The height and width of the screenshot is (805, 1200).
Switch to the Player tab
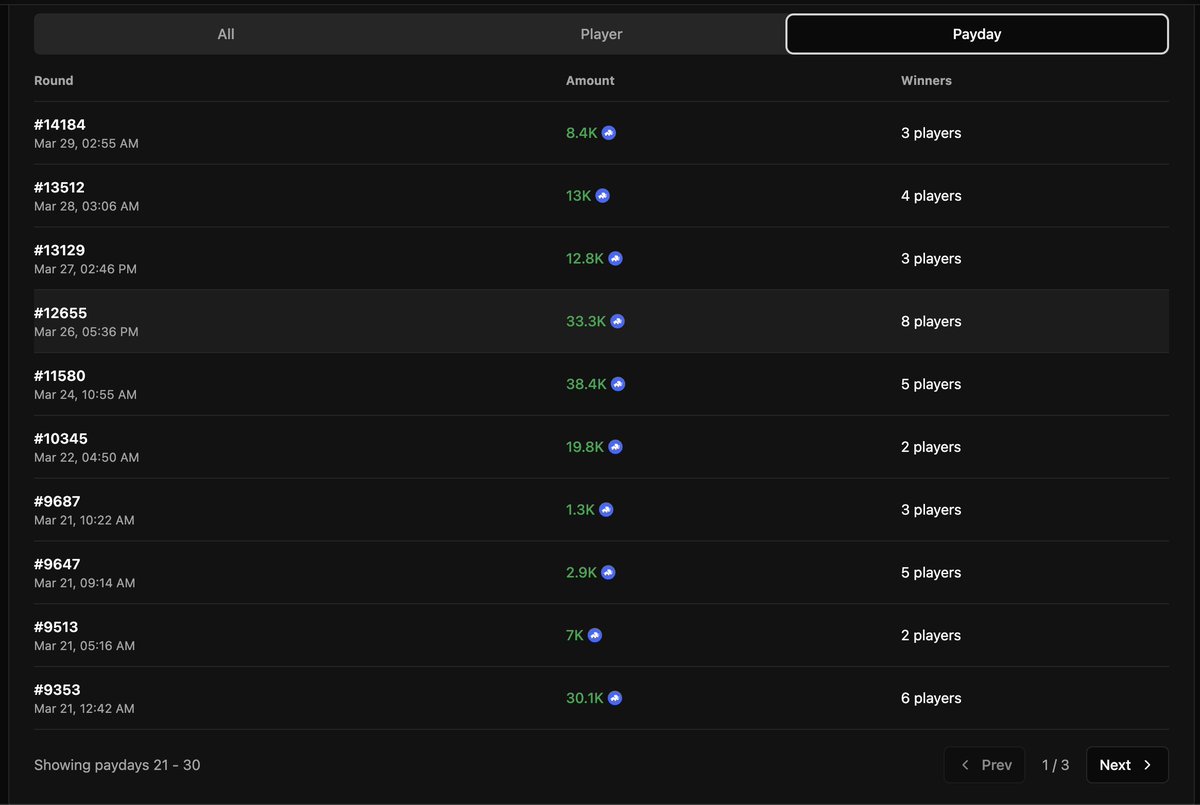(x=601, y=34)
